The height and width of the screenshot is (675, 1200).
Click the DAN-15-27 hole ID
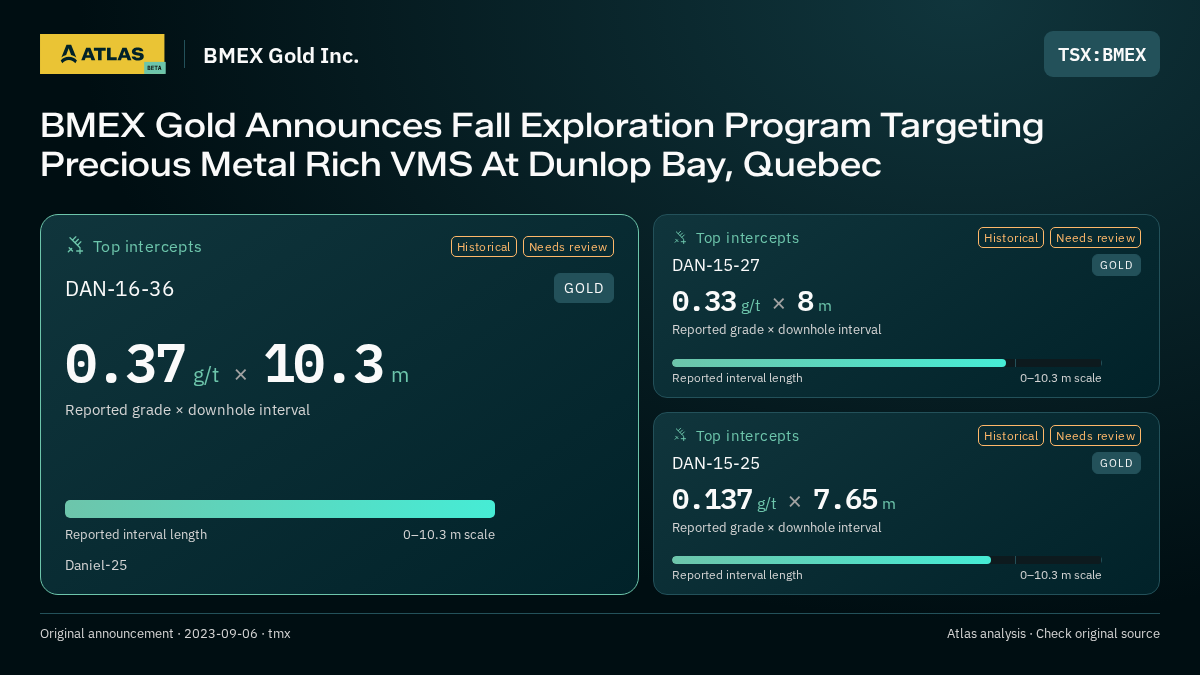pyautogui.click(x=716, y=265)
